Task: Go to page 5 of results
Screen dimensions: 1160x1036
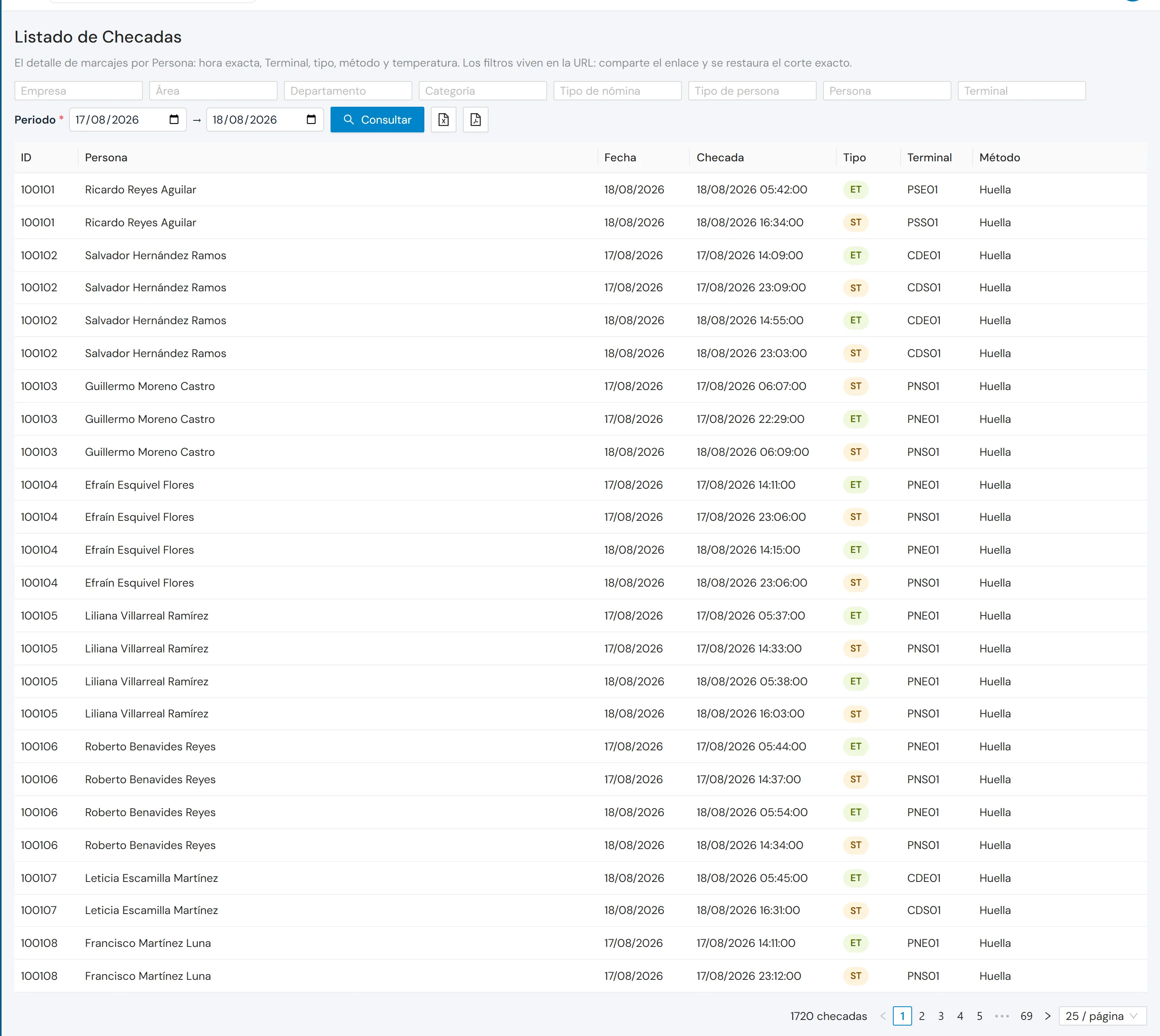Action: pyautogui.click(x=980, y=1016)
